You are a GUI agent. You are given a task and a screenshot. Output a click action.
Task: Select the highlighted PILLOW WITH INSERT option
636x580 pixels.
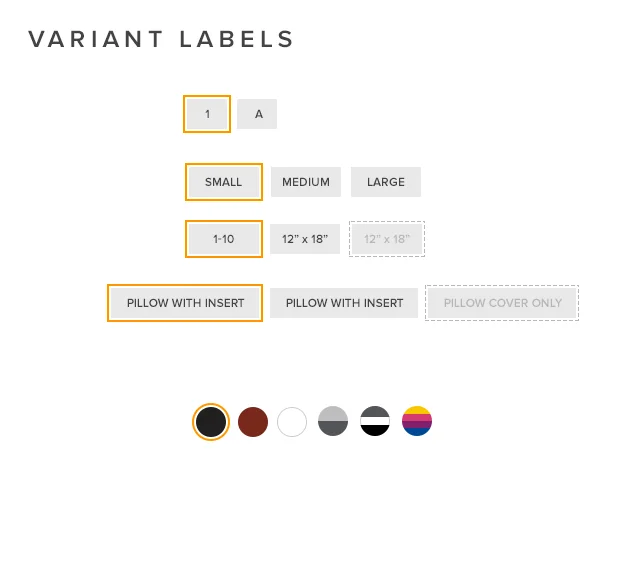(x=185, y=303)
